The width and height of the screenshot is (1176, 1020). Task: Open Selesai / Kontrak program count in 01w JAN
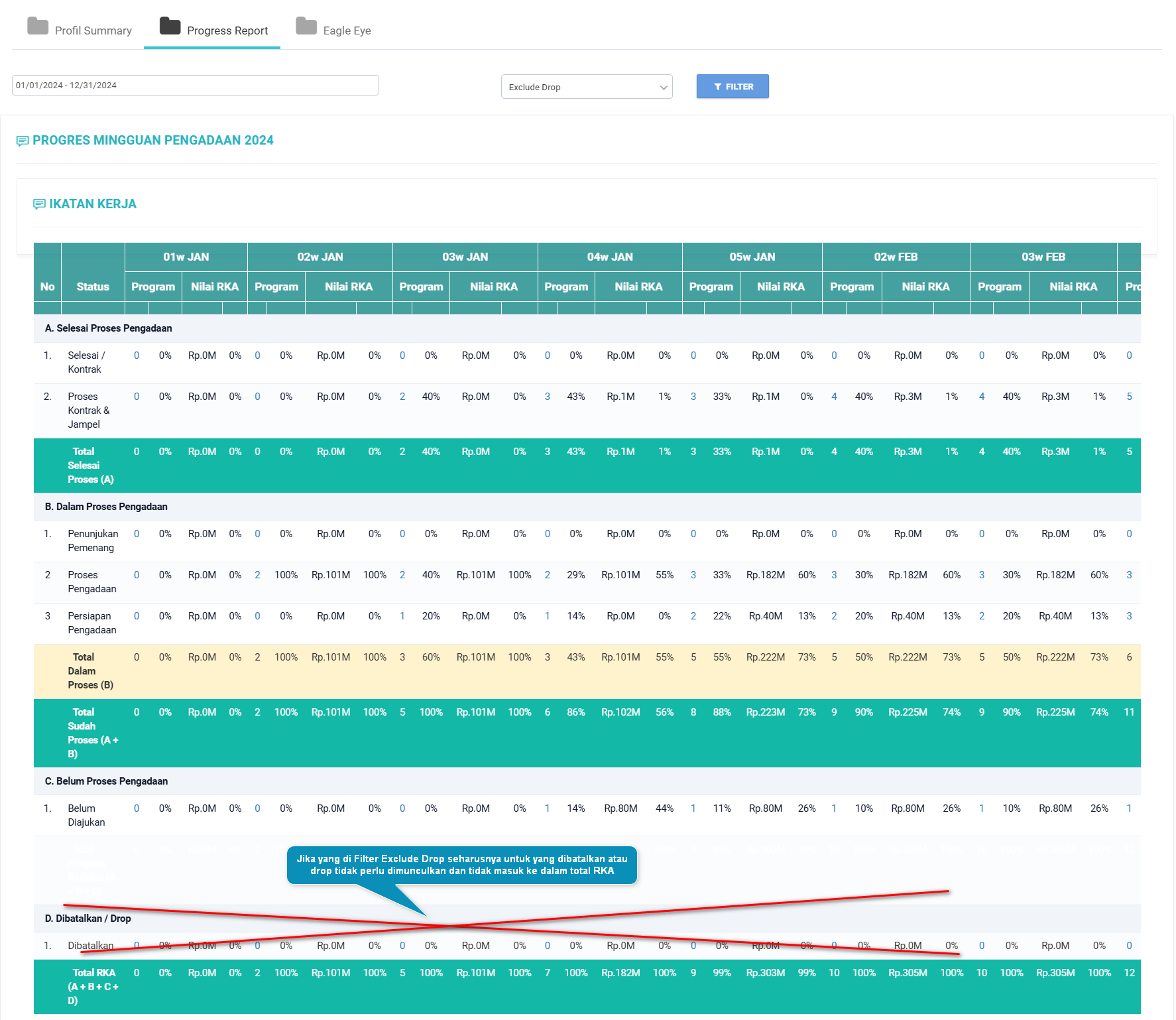(x=137, y=355)
